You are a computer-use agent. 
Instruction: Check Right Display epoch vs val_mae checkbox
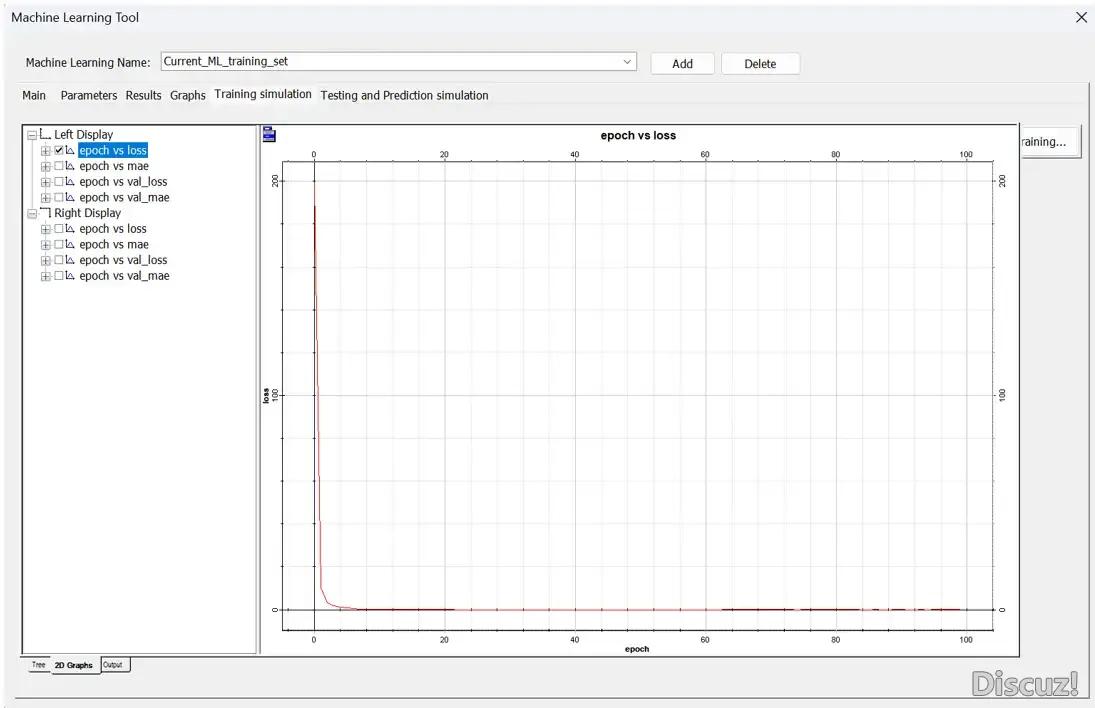[x=59, y=276]
